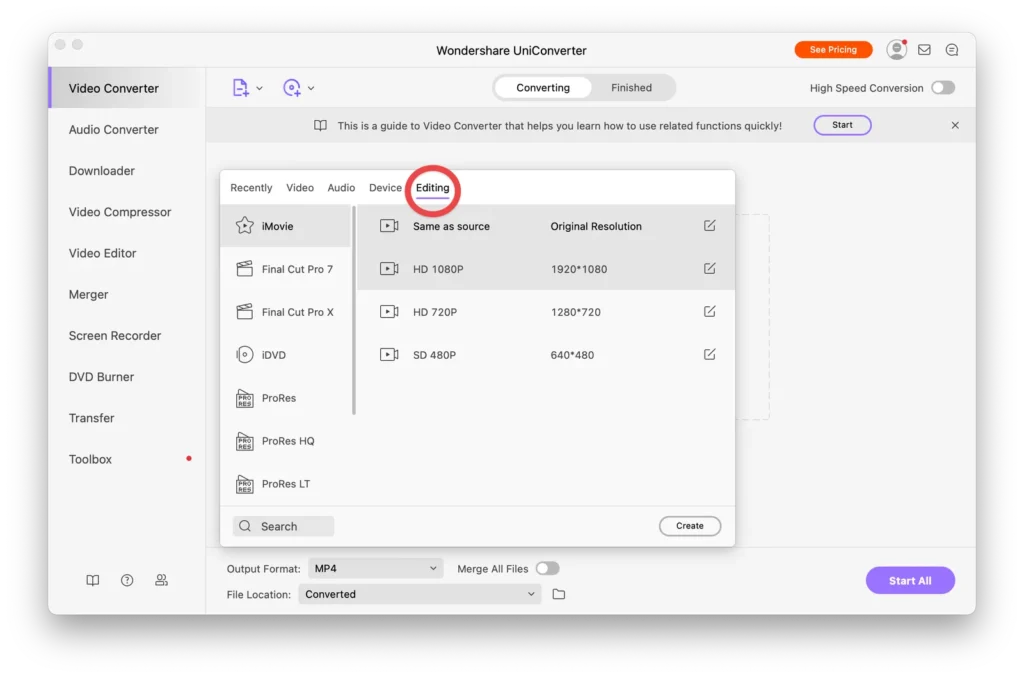The height and width of the screenshot is (678, 1024).
Task: Start the Video Converter guide
Action: [842, 125]
